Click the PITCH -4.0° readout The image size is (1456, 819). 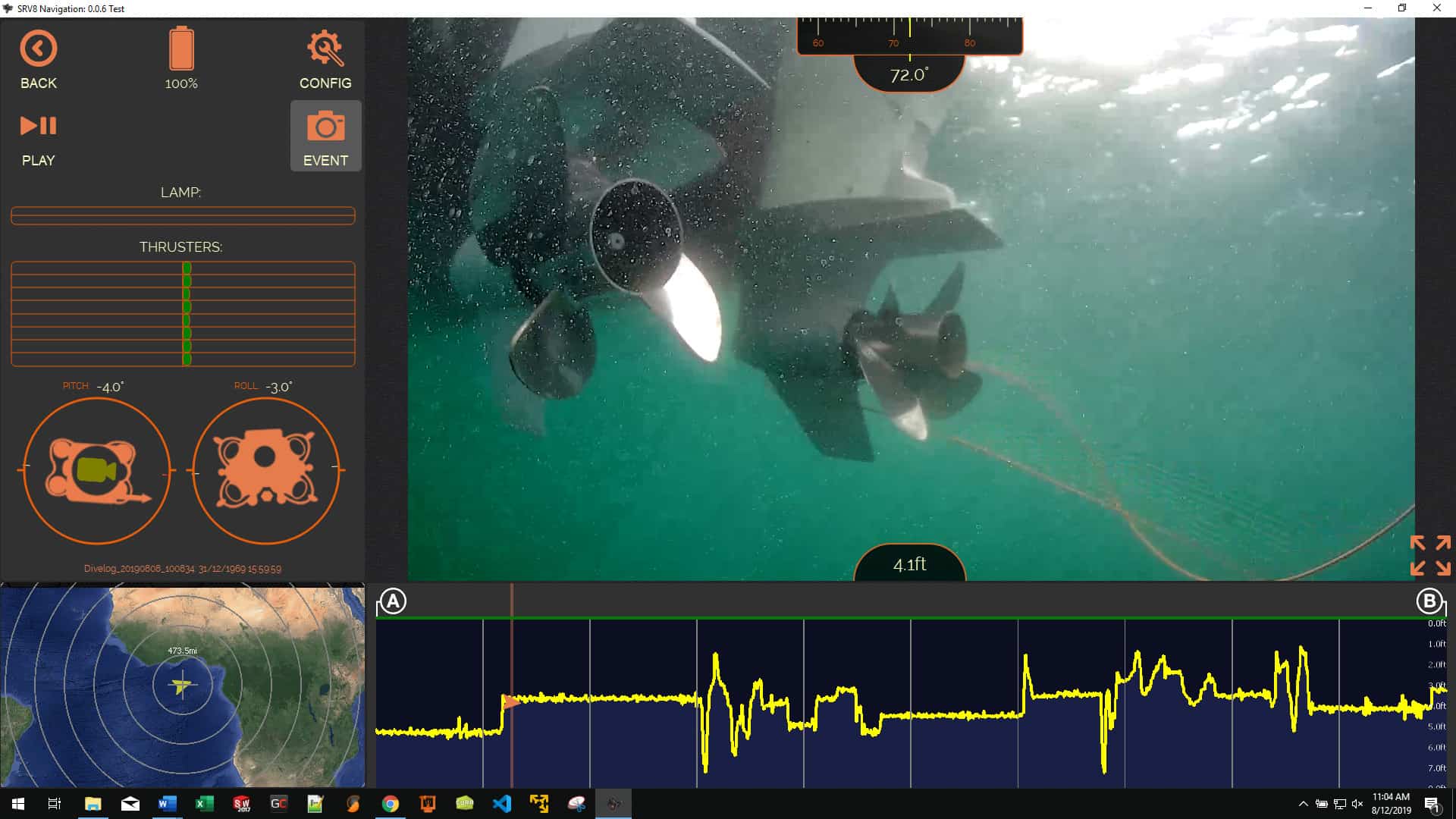tap(93, 387)
